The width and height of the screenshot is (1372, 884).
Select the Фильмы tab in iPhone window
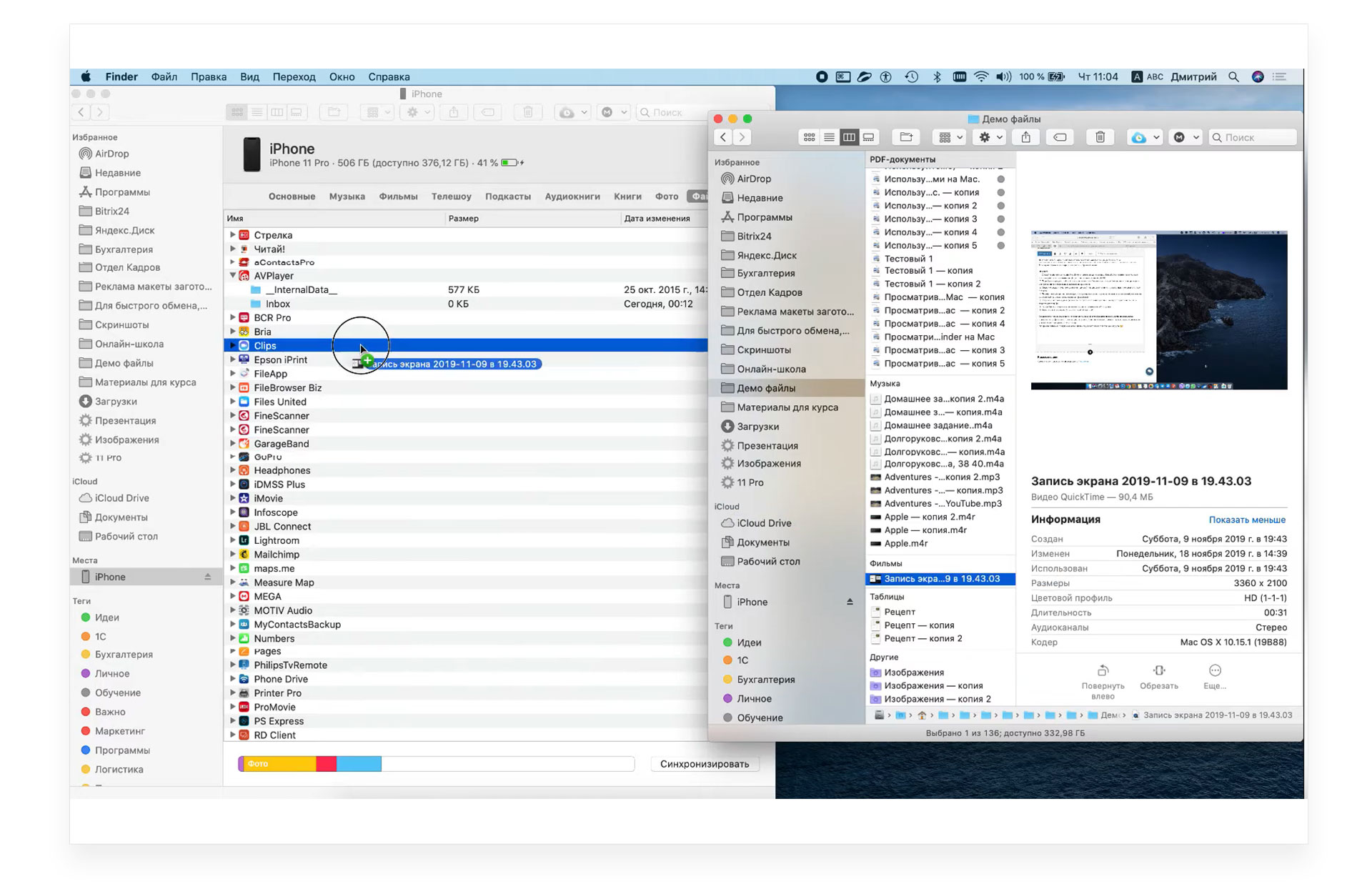[398, 197]
